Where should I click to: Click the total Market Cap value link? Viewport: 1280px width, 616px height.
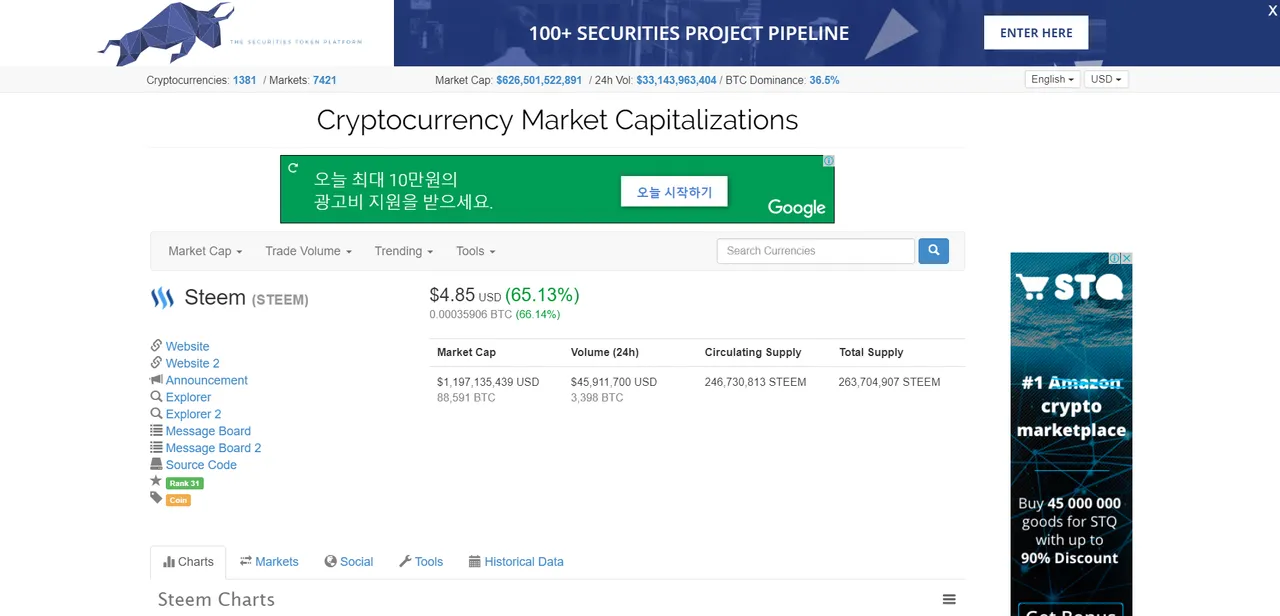coord(539,80)
